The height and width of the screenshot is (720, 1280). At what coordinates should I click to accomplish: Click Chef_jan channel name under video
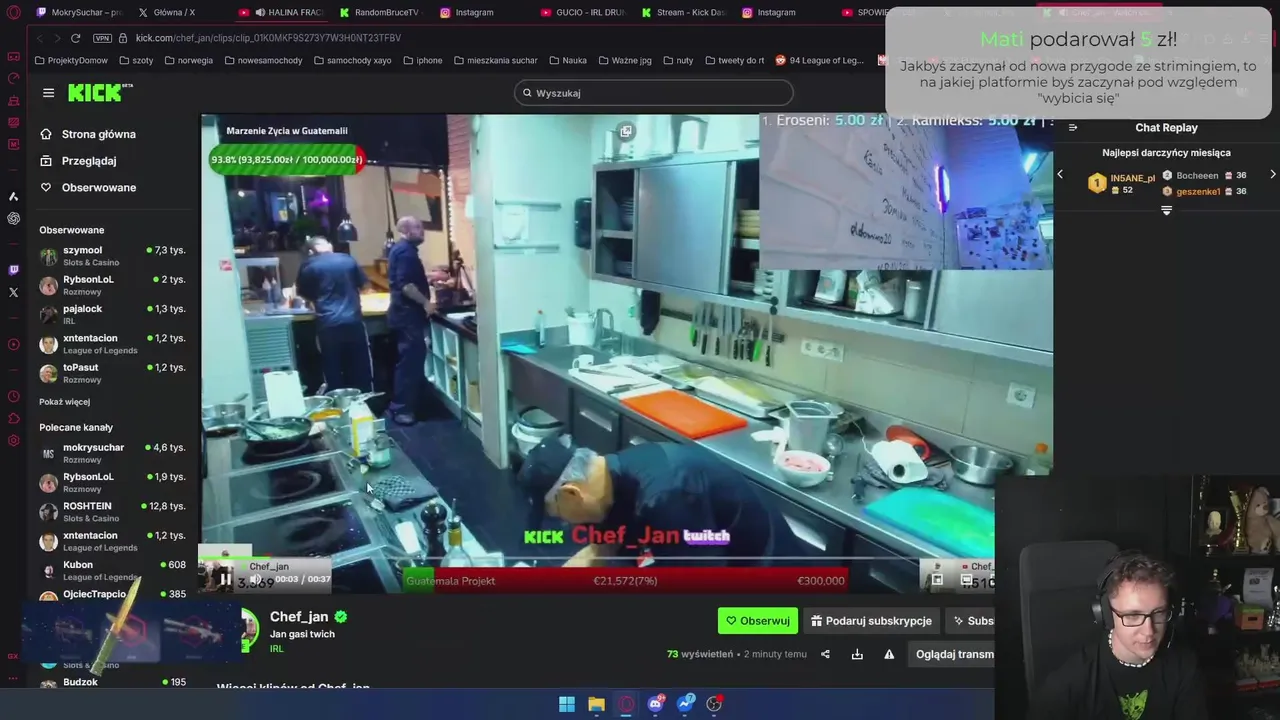coord(299,617)
